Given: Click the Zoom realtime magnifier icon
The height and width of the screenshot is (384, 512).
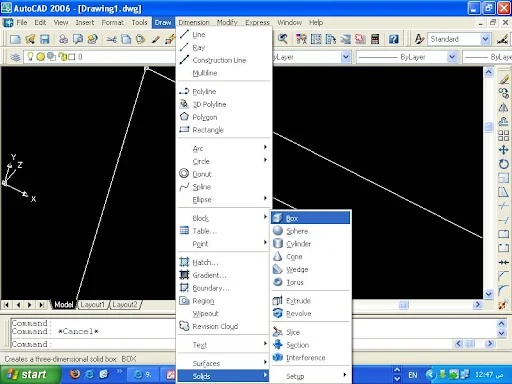Looking at the screenshot, I should click(x=283, y=39).
